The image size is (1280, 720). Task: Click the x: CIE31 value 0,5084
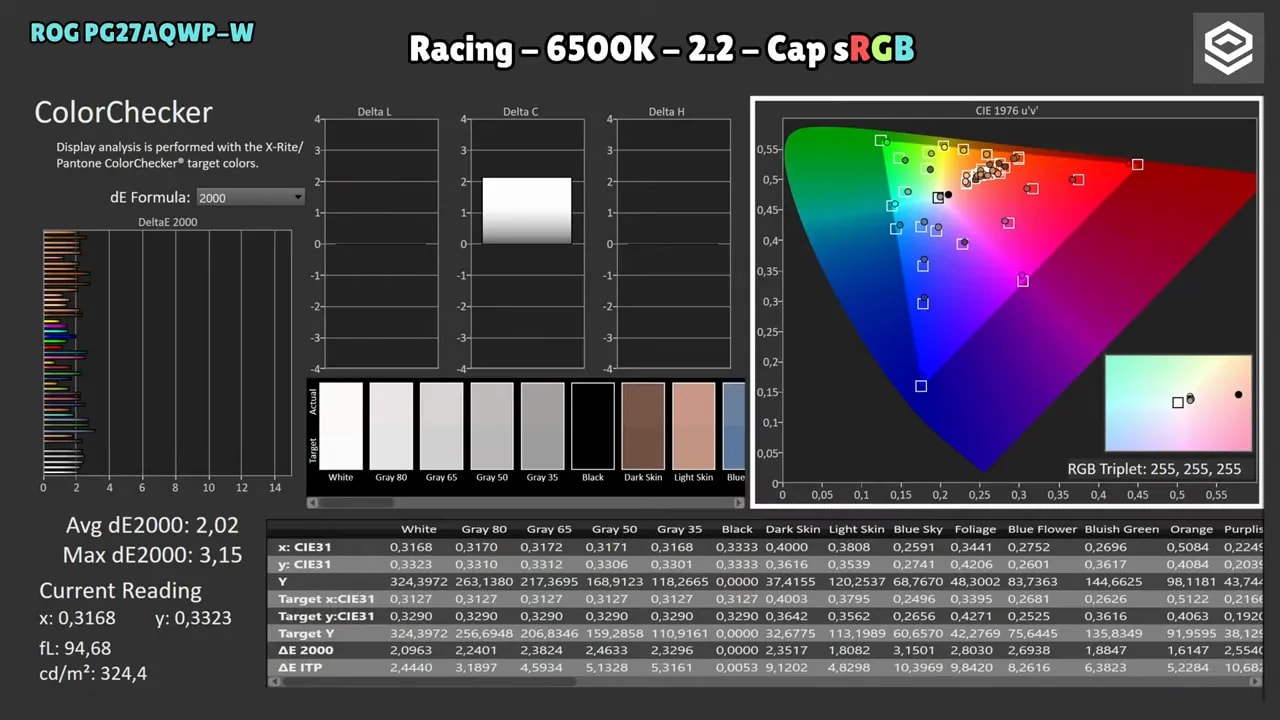[x=1189, y=547]
